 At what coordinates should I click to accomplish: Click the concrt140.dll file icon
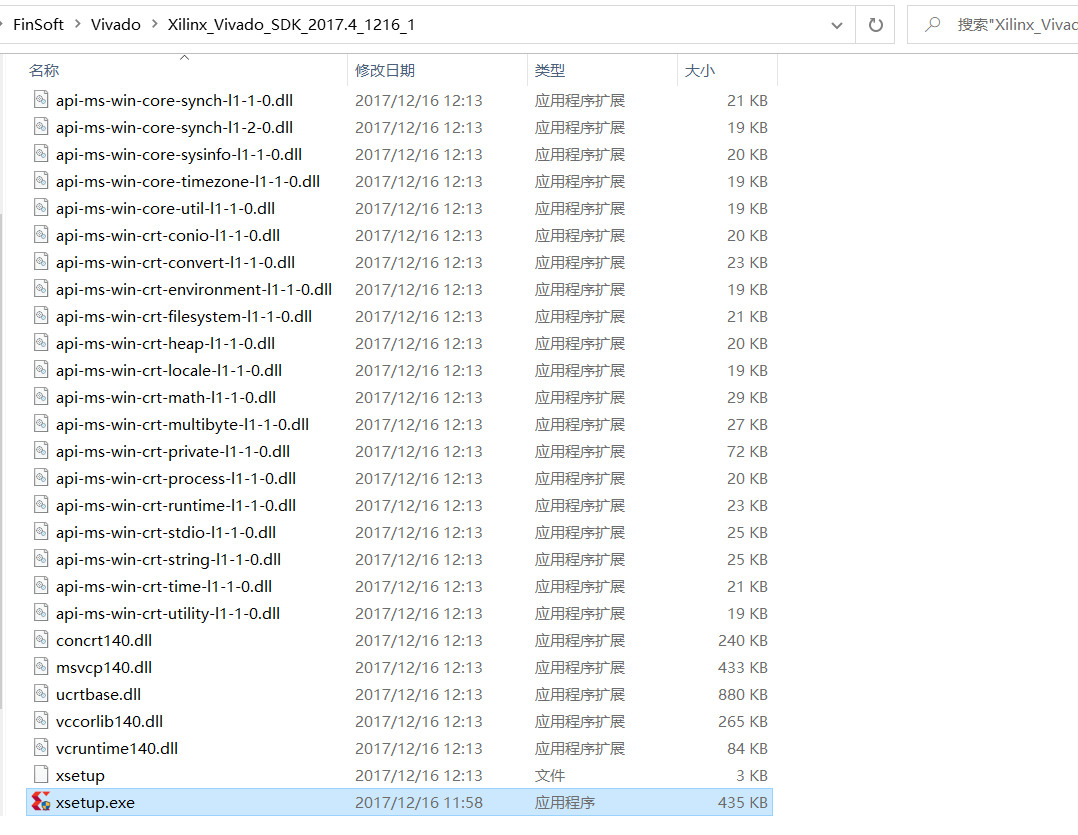pyautogui.click(x=41, y=640)
